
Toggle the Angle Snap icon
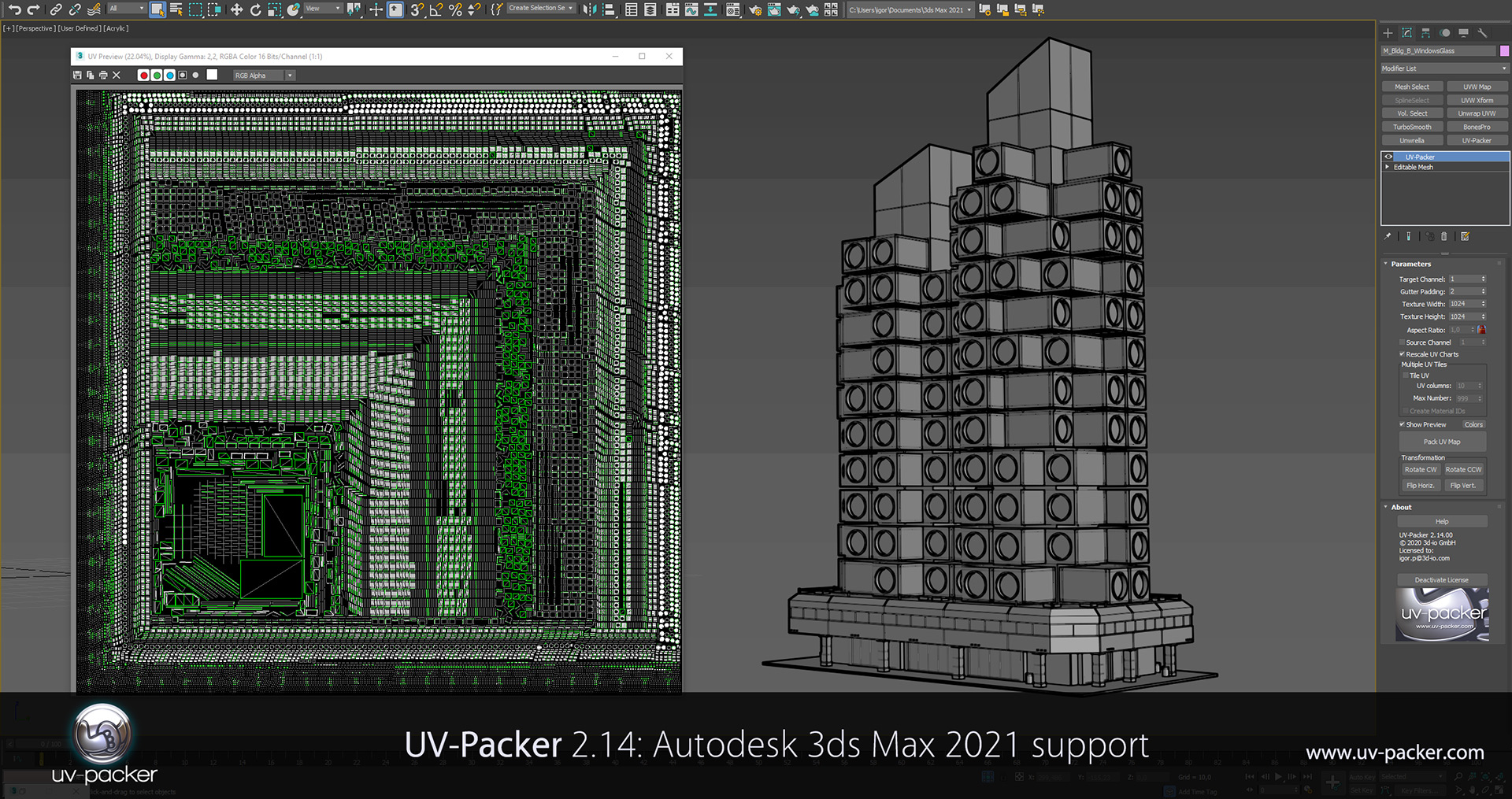click(x=436, y=9)
